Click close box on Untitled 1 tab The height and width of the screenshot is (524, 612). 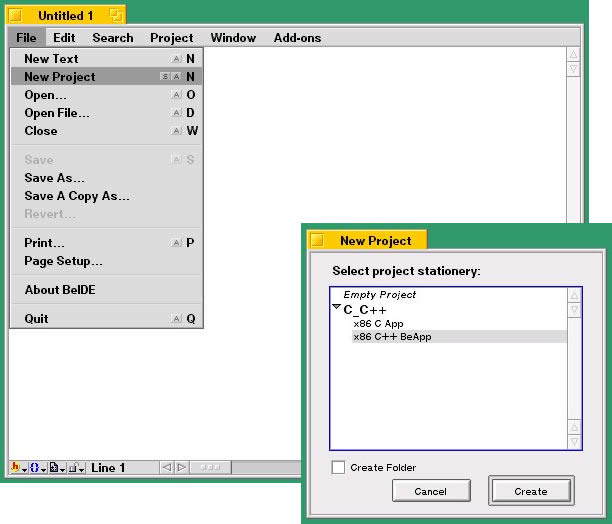(15, 15)
